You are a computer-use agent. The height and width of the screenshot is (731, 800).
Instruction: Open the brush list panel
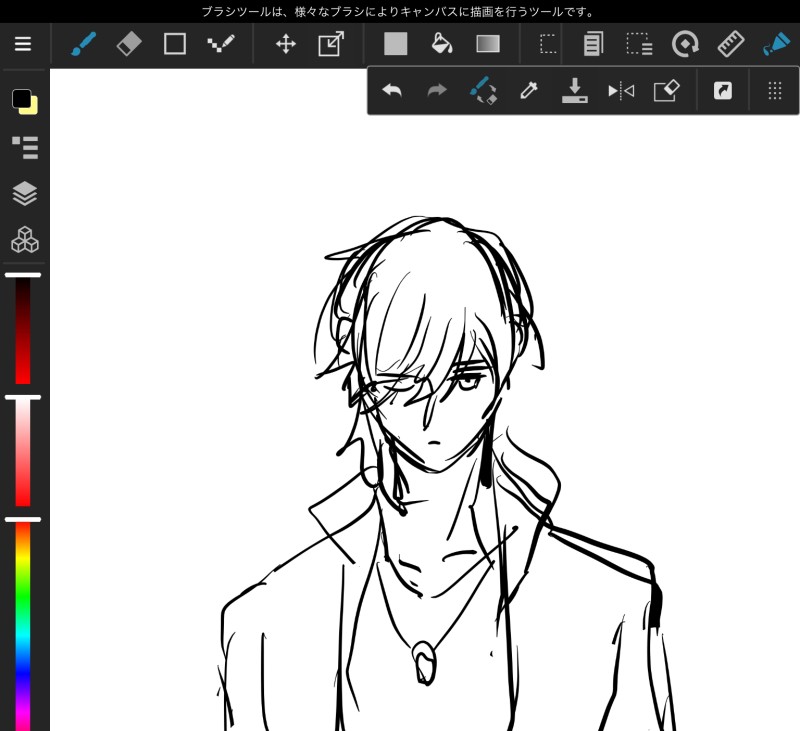point(24,147)
